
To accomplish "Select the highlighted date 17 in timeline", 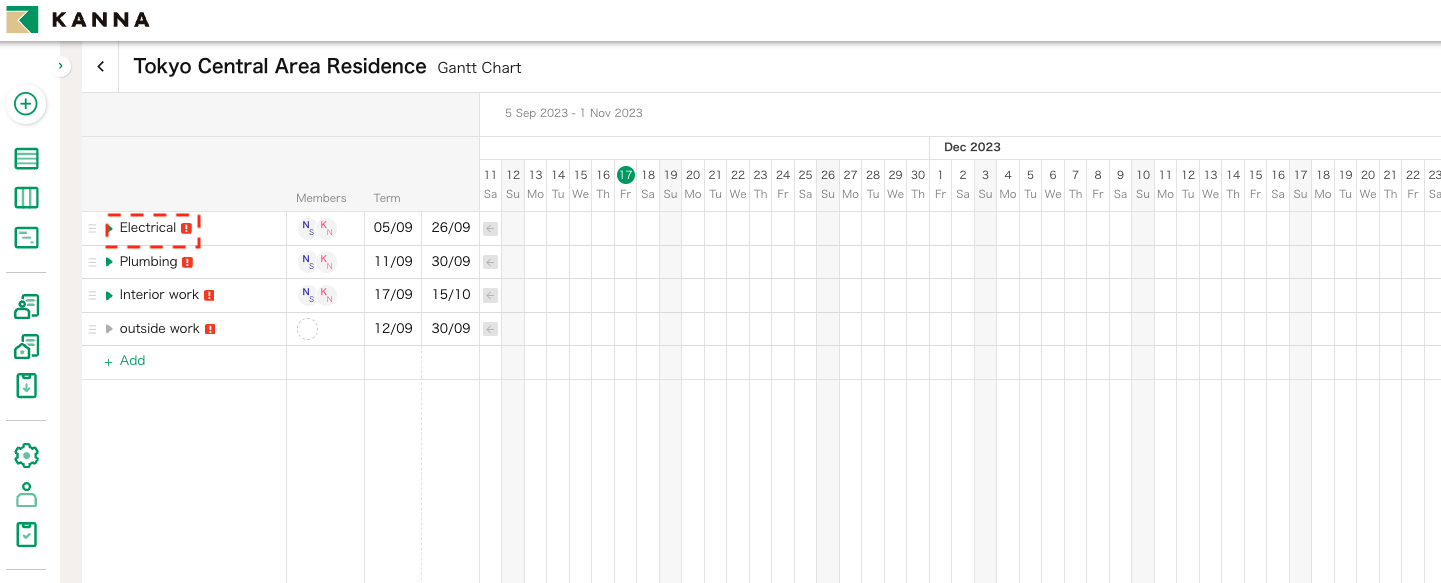I will [625, 173].
